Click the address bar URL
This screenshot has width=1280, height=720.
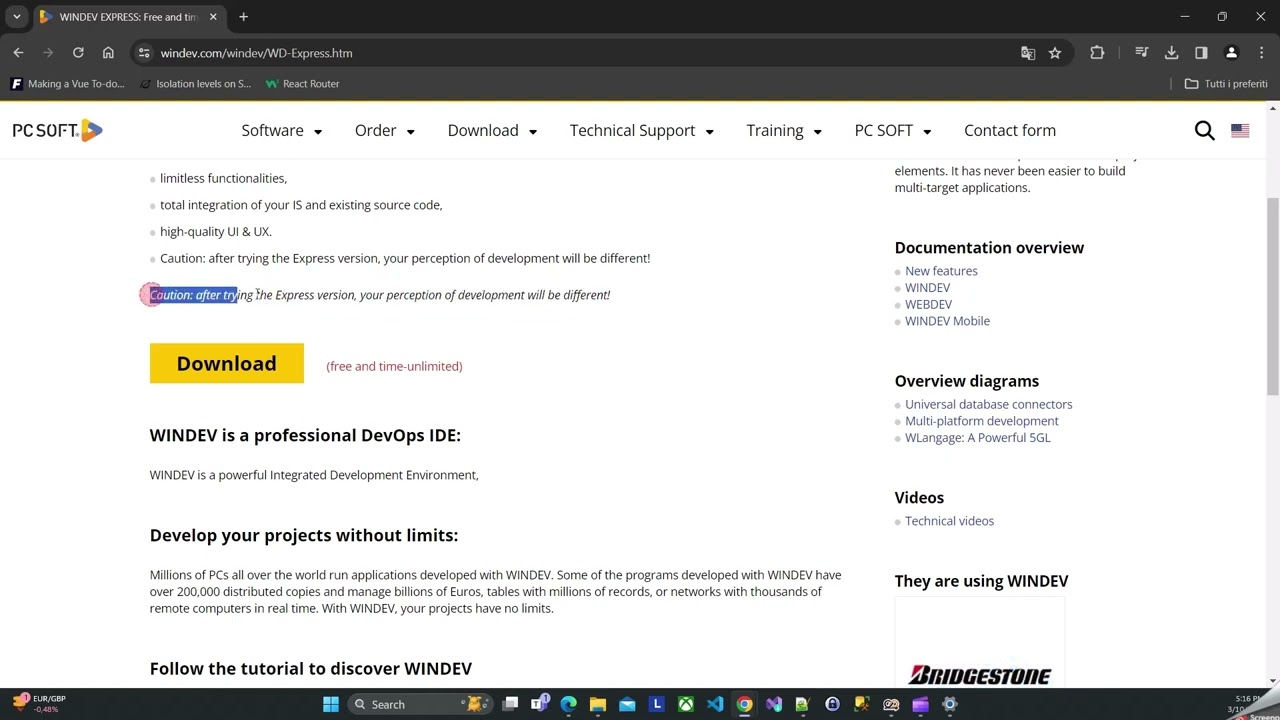pos(256,53)
